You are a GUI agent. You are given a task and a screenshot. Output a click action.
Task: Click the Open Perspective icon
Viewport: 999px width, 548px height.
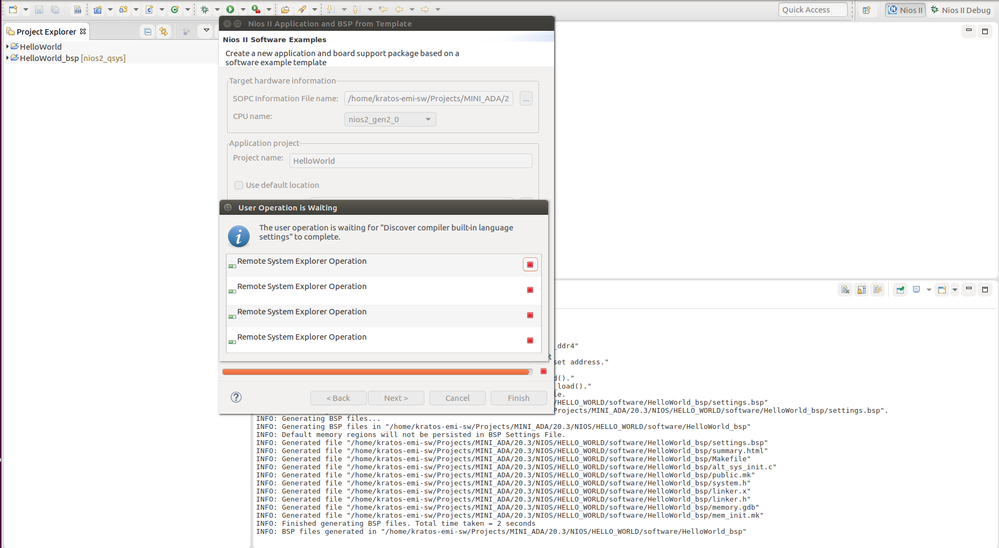point(866,10)
